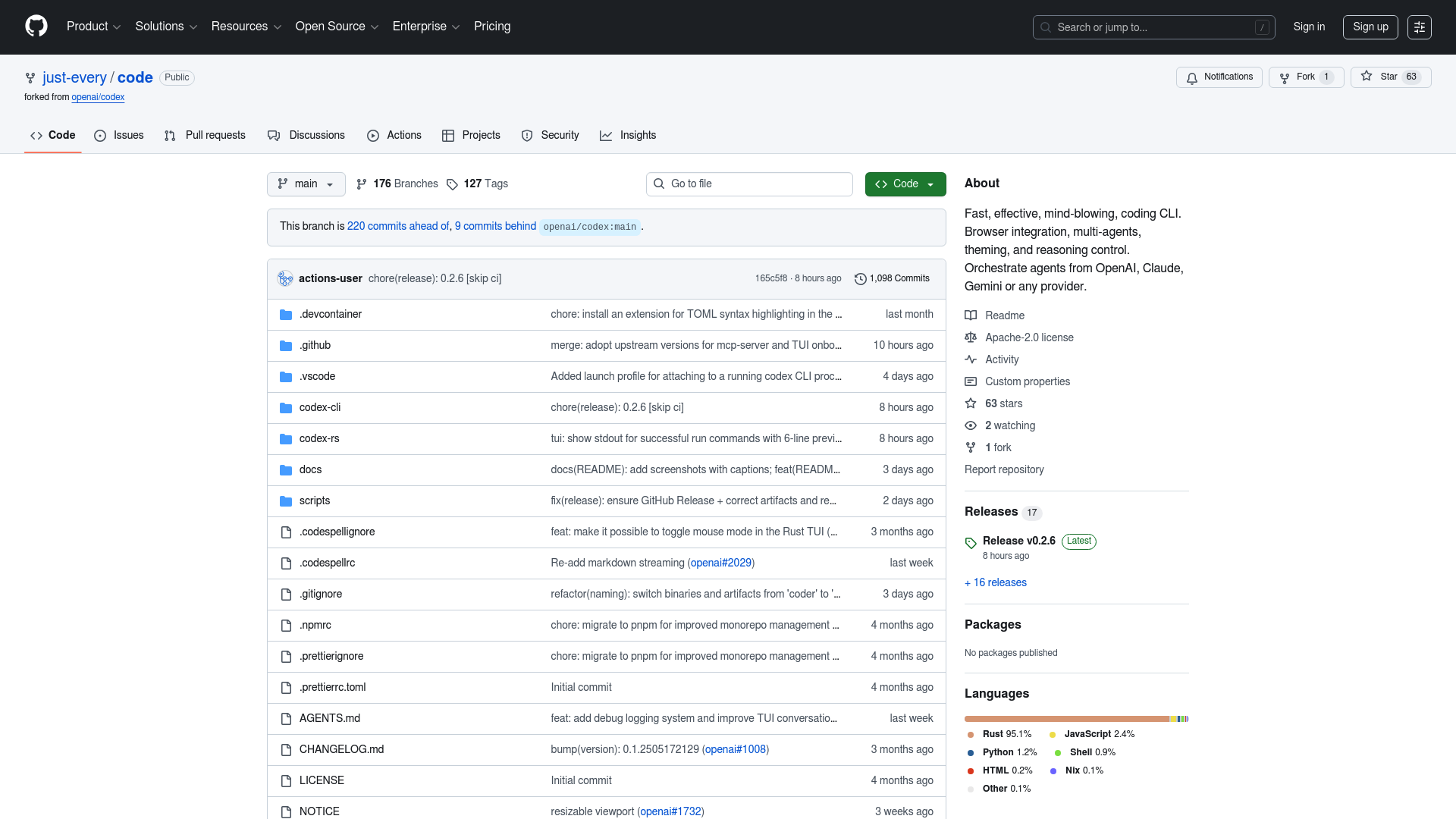
Task: Click the Rust segment of languages bar
Action: [x=1066, y=719]
